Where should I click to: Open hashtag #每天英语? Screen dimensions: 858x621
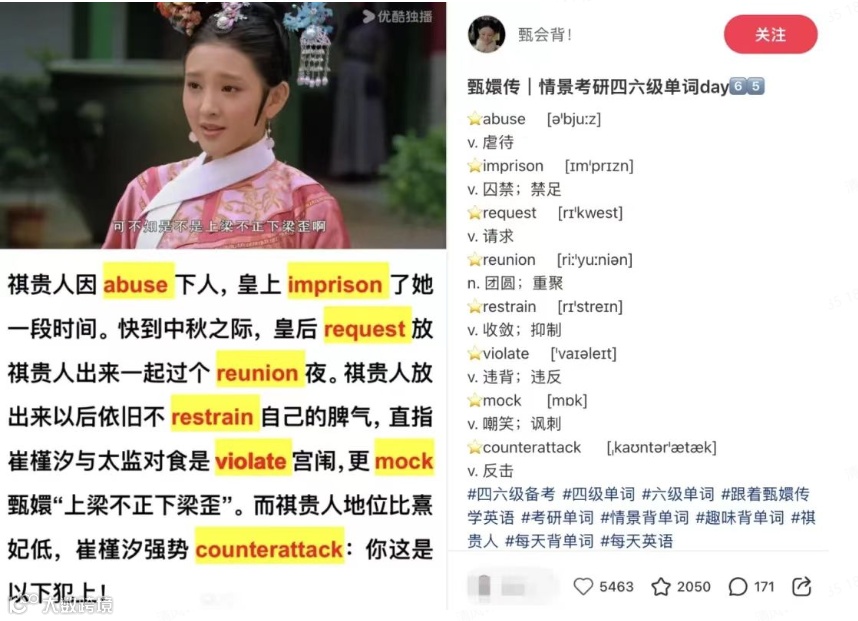click(636, 541)
